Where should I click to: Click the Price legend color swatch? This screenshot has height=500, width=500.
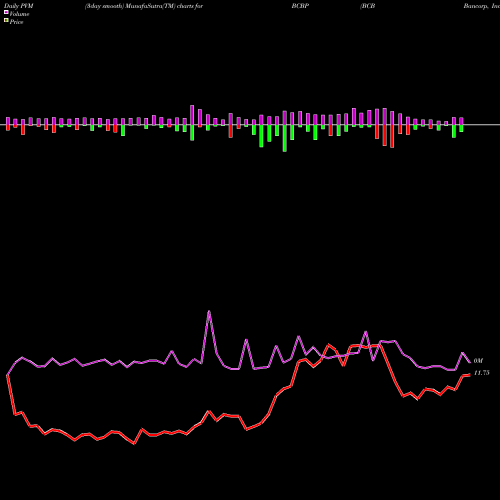point(6,21)
